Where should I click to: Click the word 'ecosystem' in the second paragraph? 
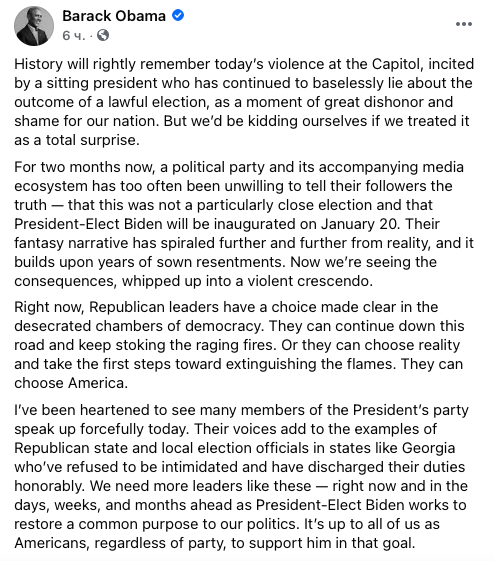click(x=50, y=186)
